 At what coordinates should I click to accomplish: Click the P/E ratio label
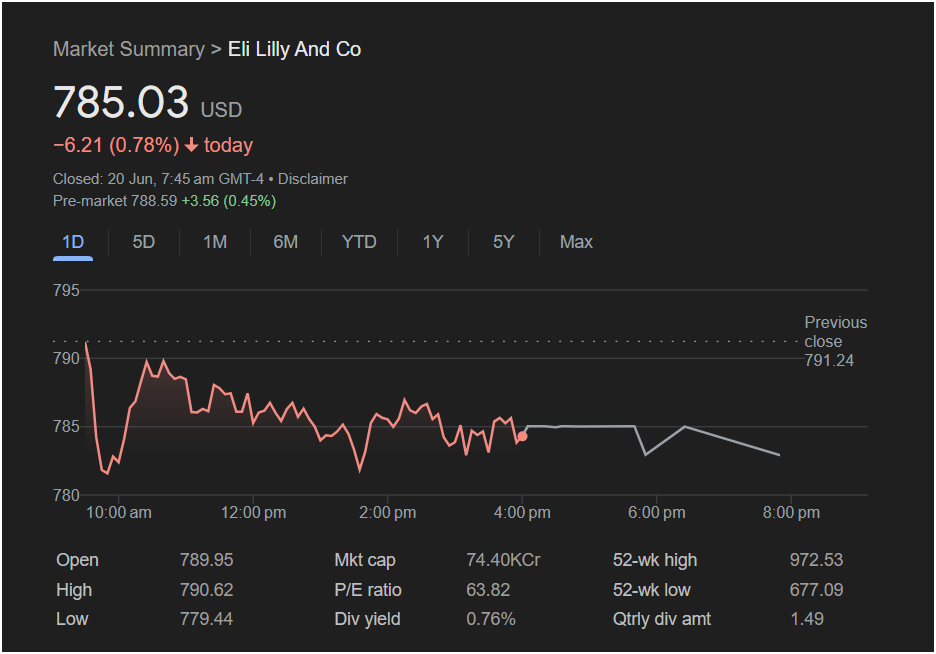pos(368,590)
